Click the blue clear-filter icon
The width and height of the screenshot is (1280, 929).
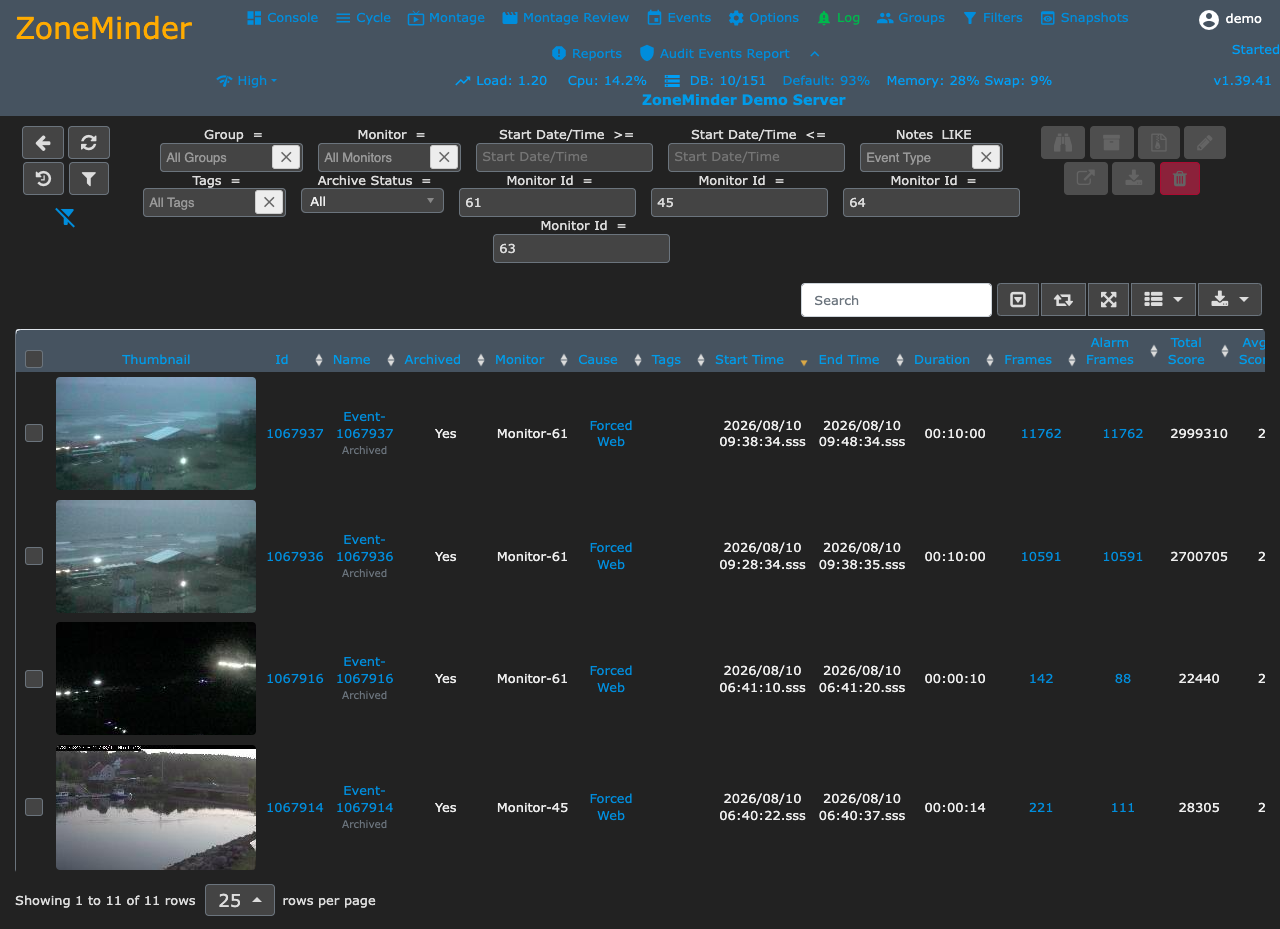click(66, 217)
